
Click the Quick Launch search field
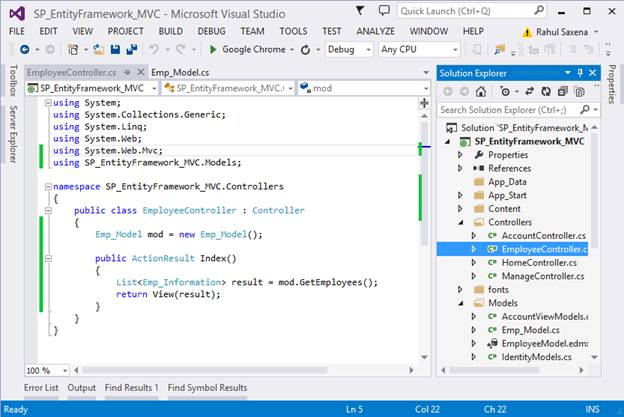[460, 11]
